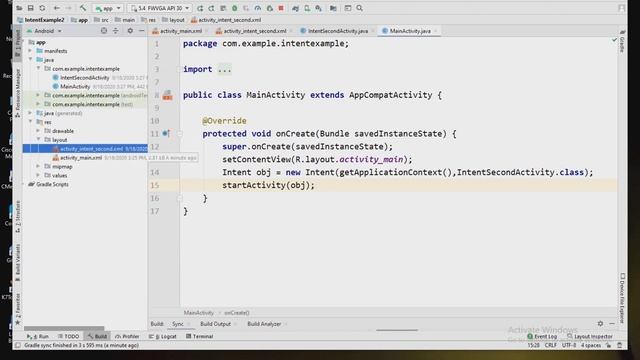The width and height of the screenshot is (640, 360).
Task: Switch to the activity_intent_second.xml editor tab
Action: click(x=254, y=31)
